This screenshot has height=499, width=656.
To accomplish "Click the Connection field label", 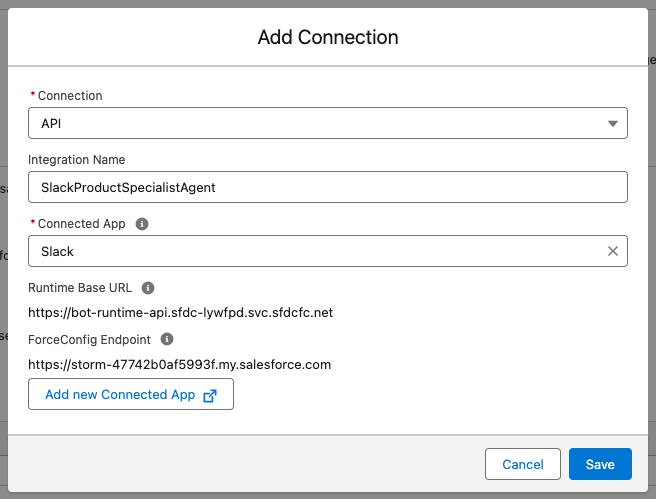I will pos(70,95).
